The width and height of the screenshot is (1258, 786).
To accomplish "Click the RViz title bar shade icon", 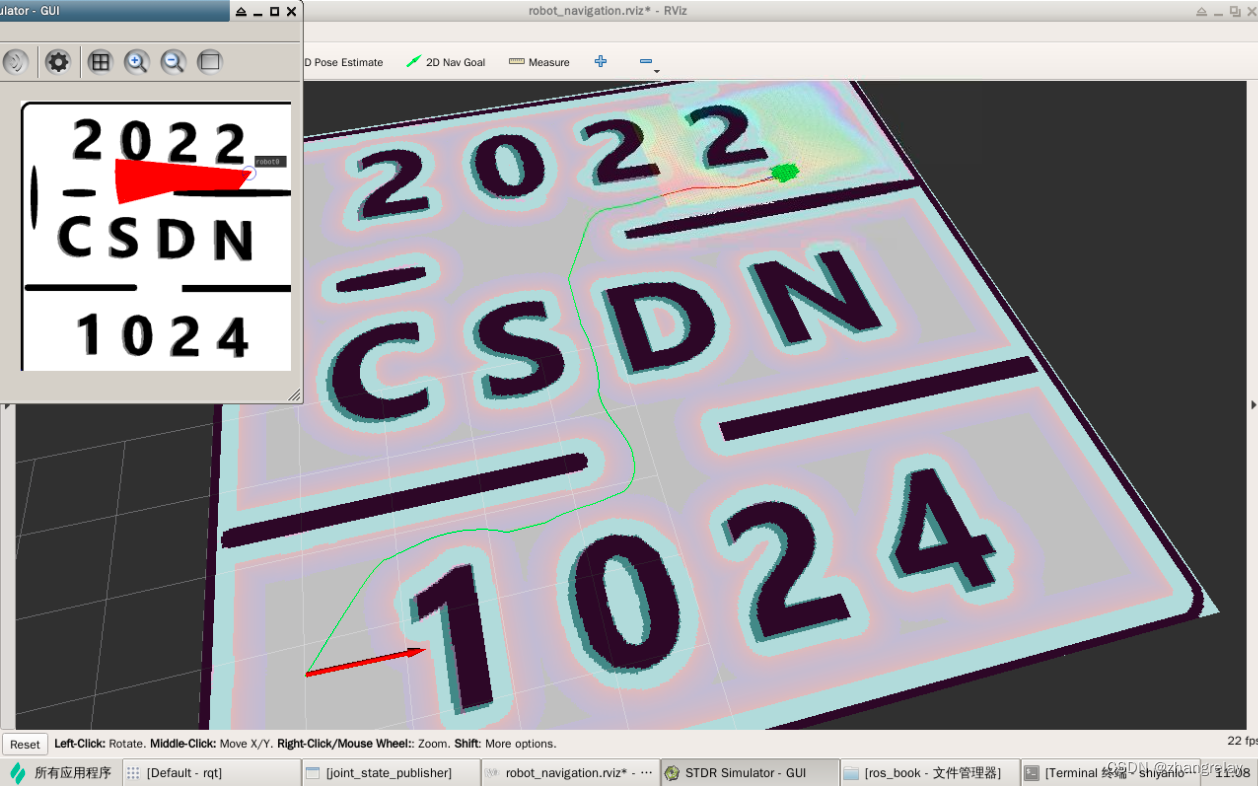I will (1202, 11).
